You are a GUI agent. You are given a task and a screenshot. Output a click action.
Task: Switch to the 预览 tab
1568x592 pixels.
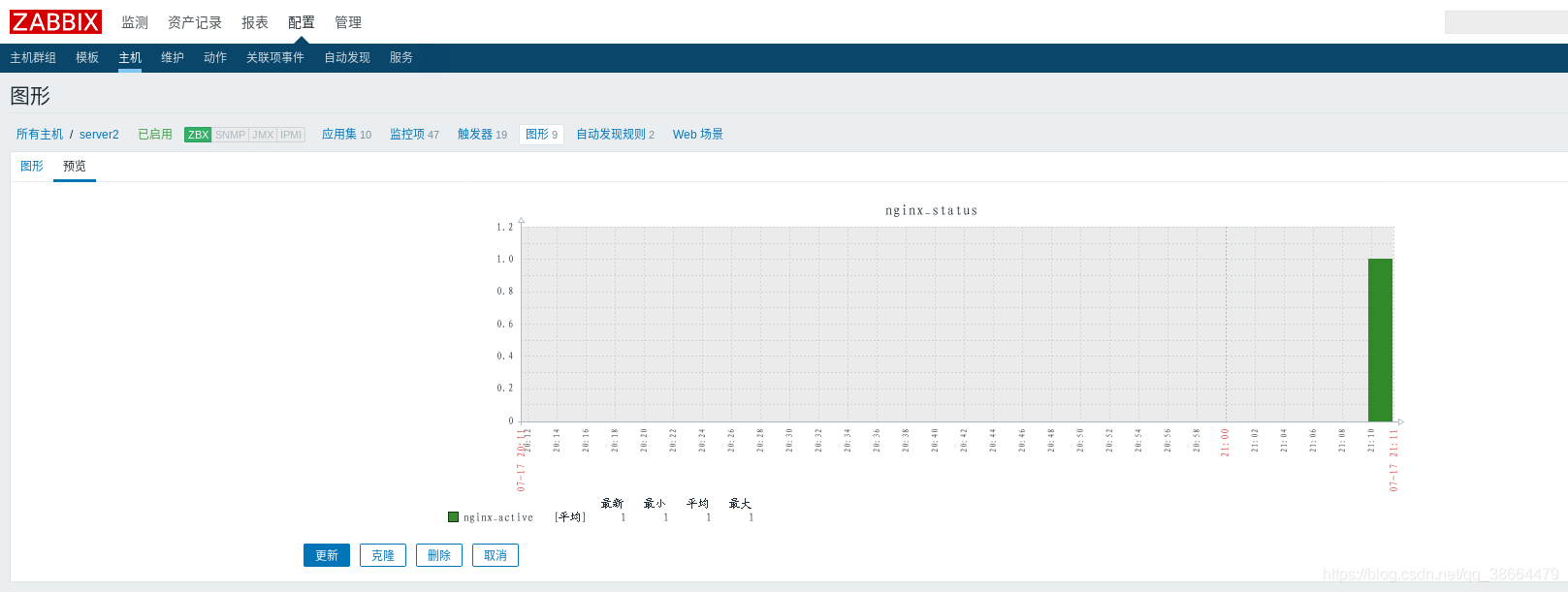pyautogui.click(x=75, y=167)
